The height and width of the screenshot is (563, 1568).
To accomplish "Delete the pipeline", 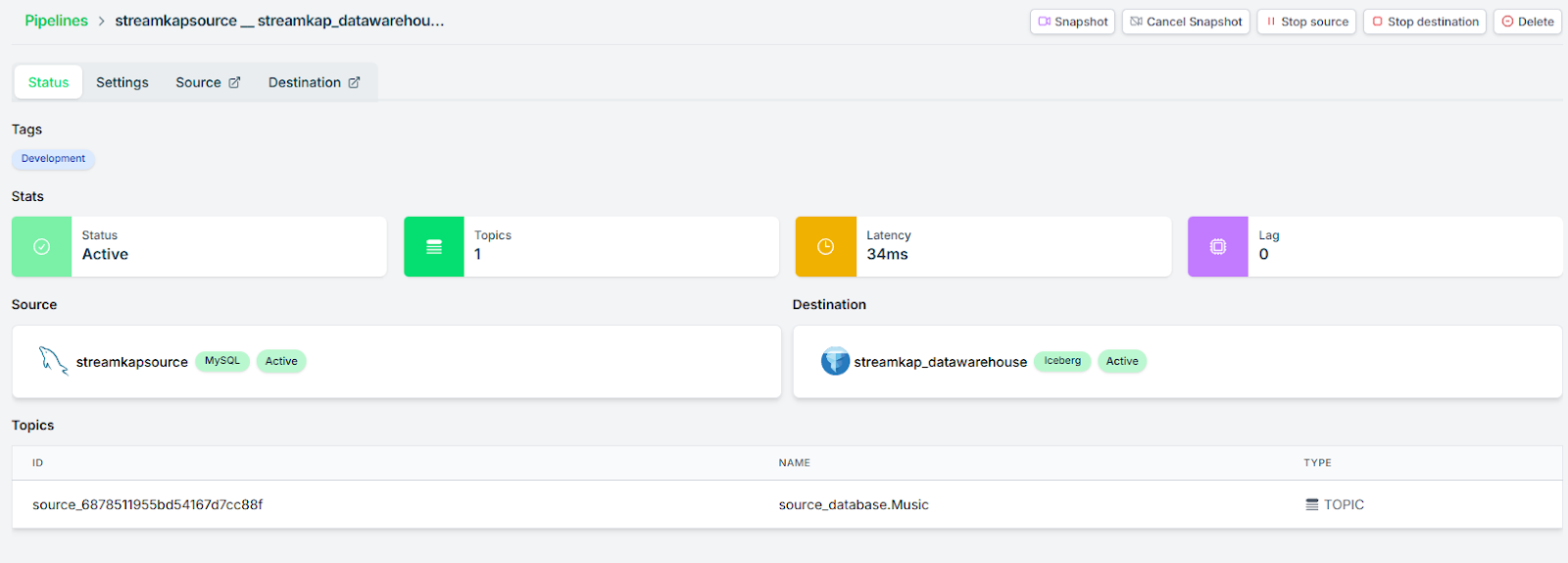I will 1527,22.
